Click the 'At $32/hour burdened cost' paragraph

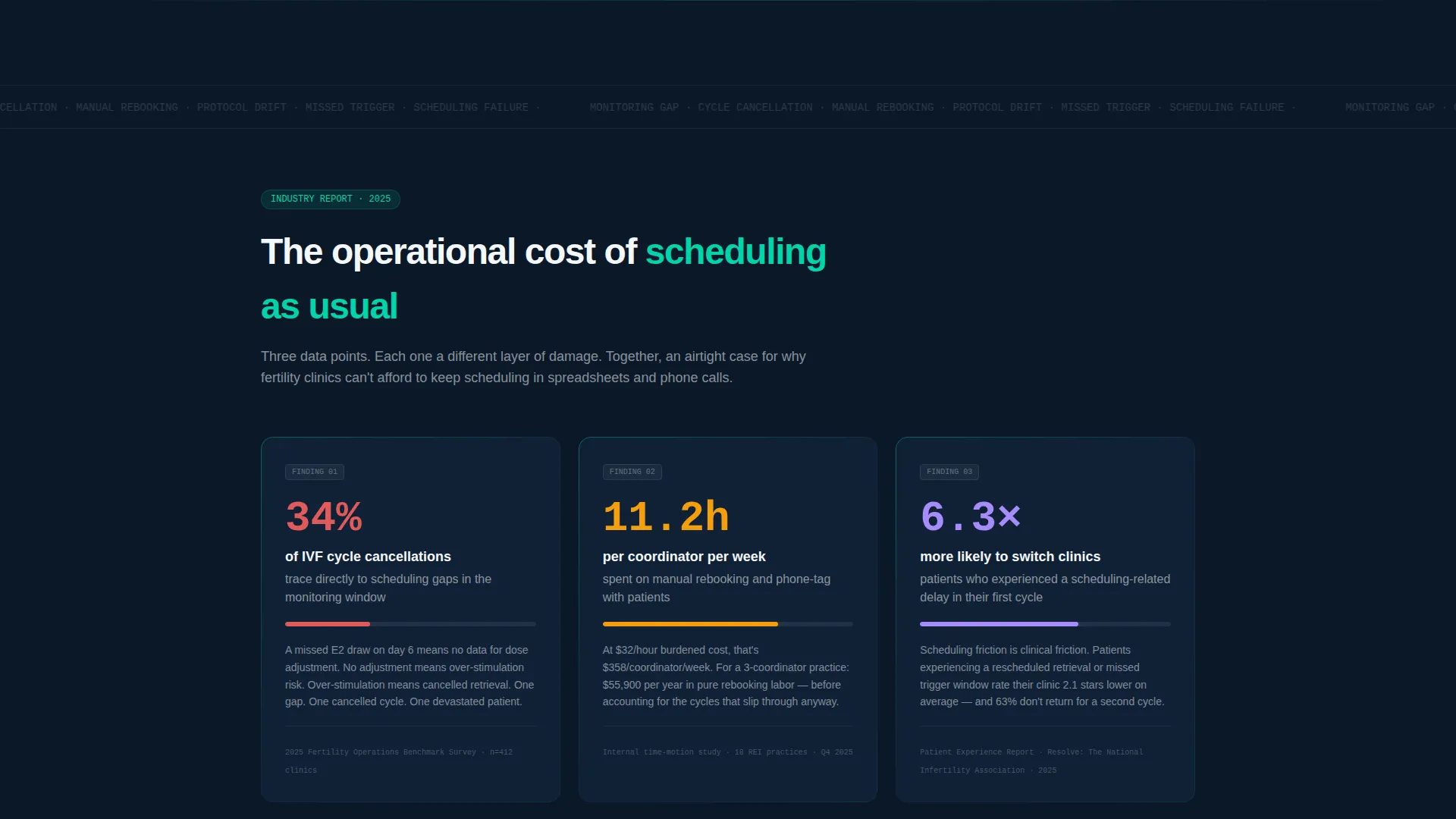(x=726, y=676)
